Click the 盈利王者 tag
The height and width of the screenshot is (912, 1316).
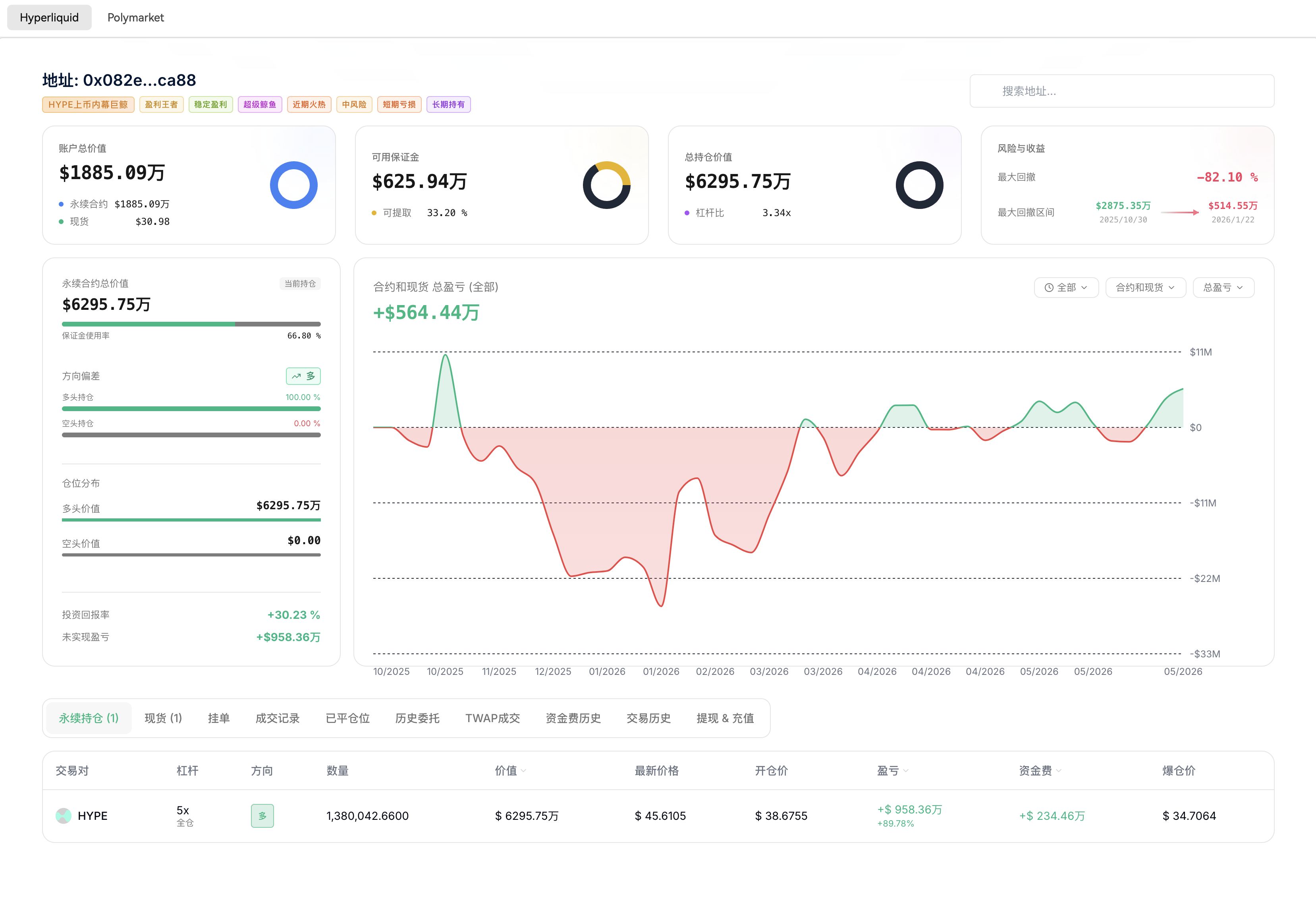coord(161,104)
